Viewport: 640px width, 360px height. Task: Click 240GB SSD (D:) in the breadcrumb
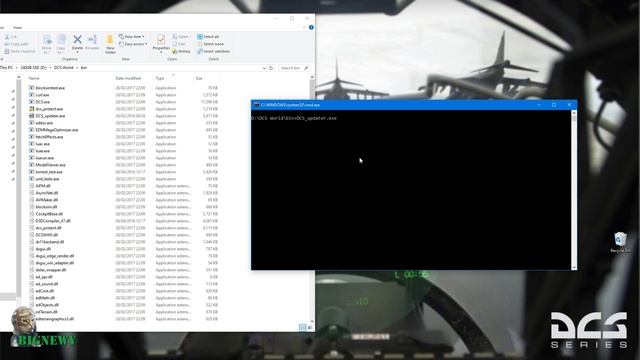coord(33,68)
